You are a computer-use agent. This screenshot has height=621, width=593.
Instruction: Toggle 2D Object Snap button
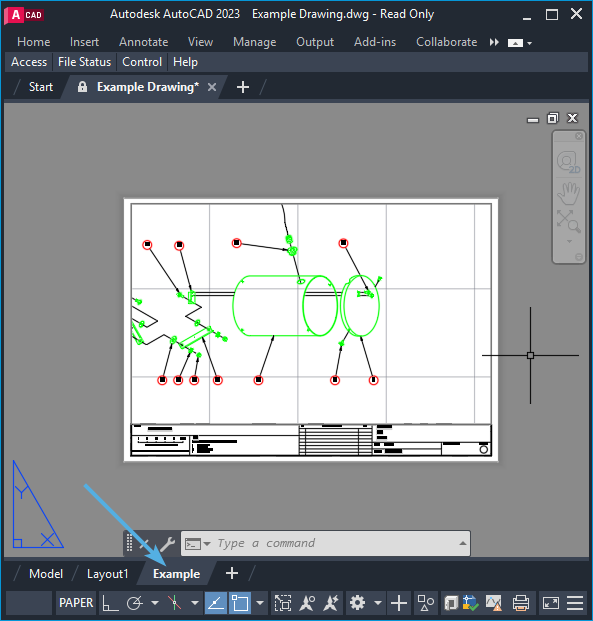pos(240,603)
